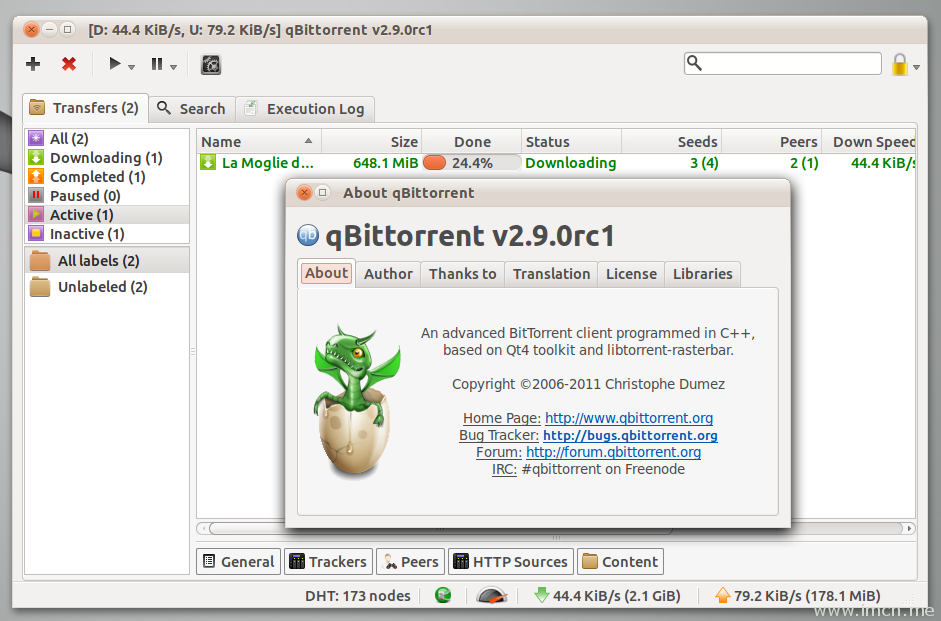Close the About qBittorrent dialog
Image resolution: width=941 pixels, height=621 pixels.
point(304,193)
